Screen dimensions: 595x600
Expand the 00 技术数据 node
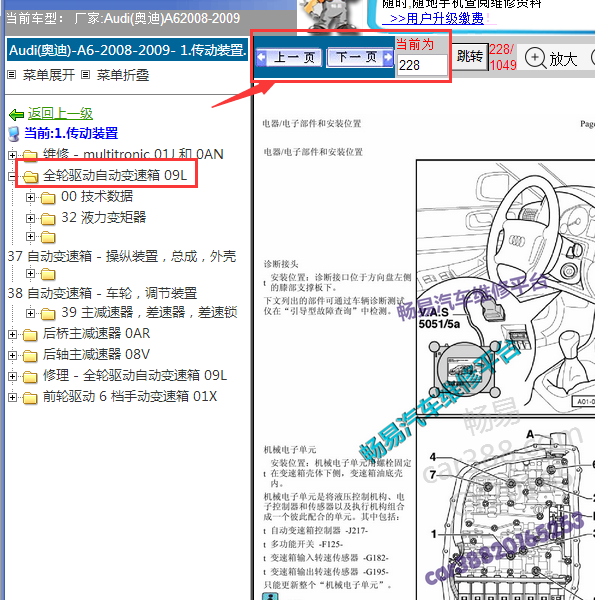[x=30, y=197]
